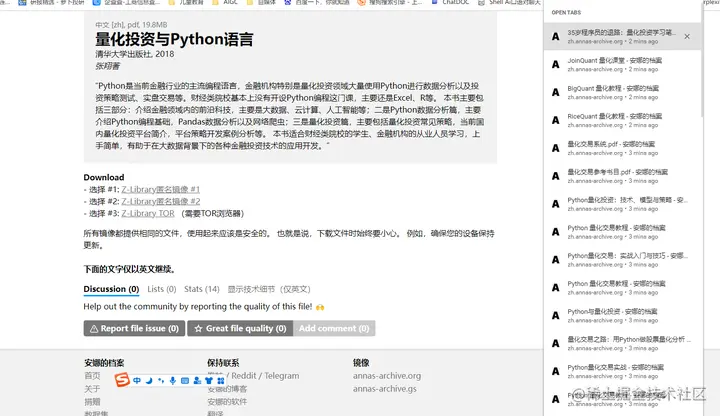Open the ChatDOC bookmark
The height and width of the screenshot is (416, 720).
pos(450,2)
